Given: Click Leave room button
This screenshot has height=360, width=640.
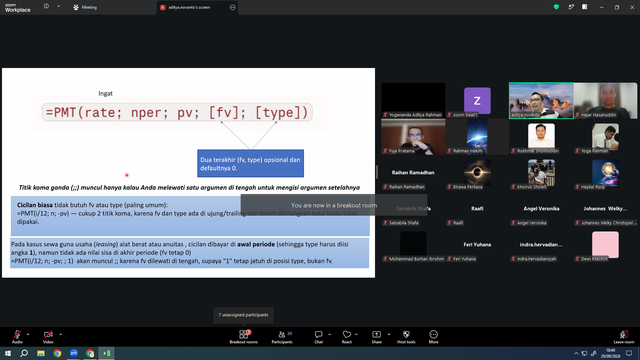Looking at the screenshot, I should 624,337.
